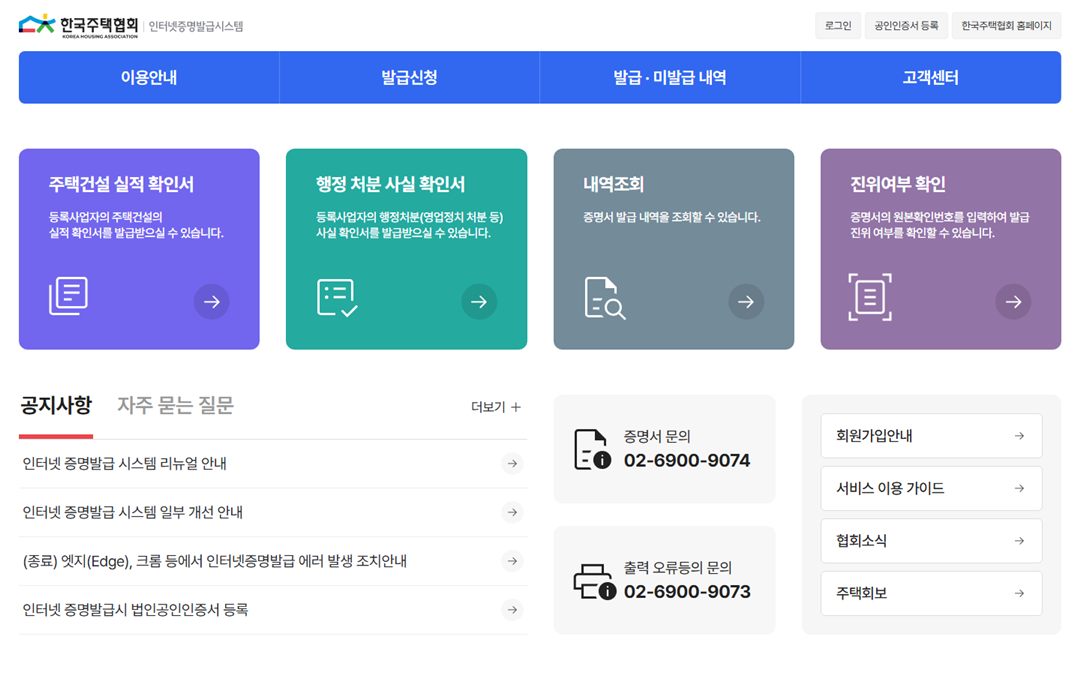Click the 주택건설 실적 확인서 document icon
Screen dimensions: 1080x675
click(68, 296)
